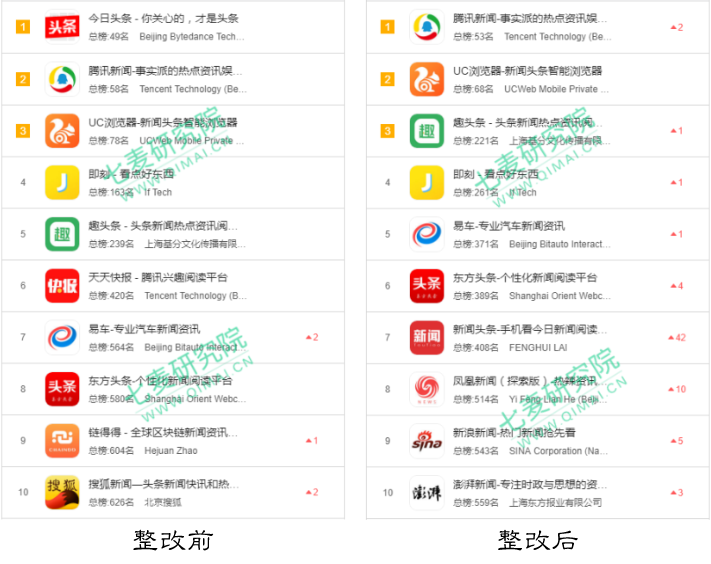
Task: Click 即刻 yellow J icon in 整改后 list
Action: (x=427, y=183)
